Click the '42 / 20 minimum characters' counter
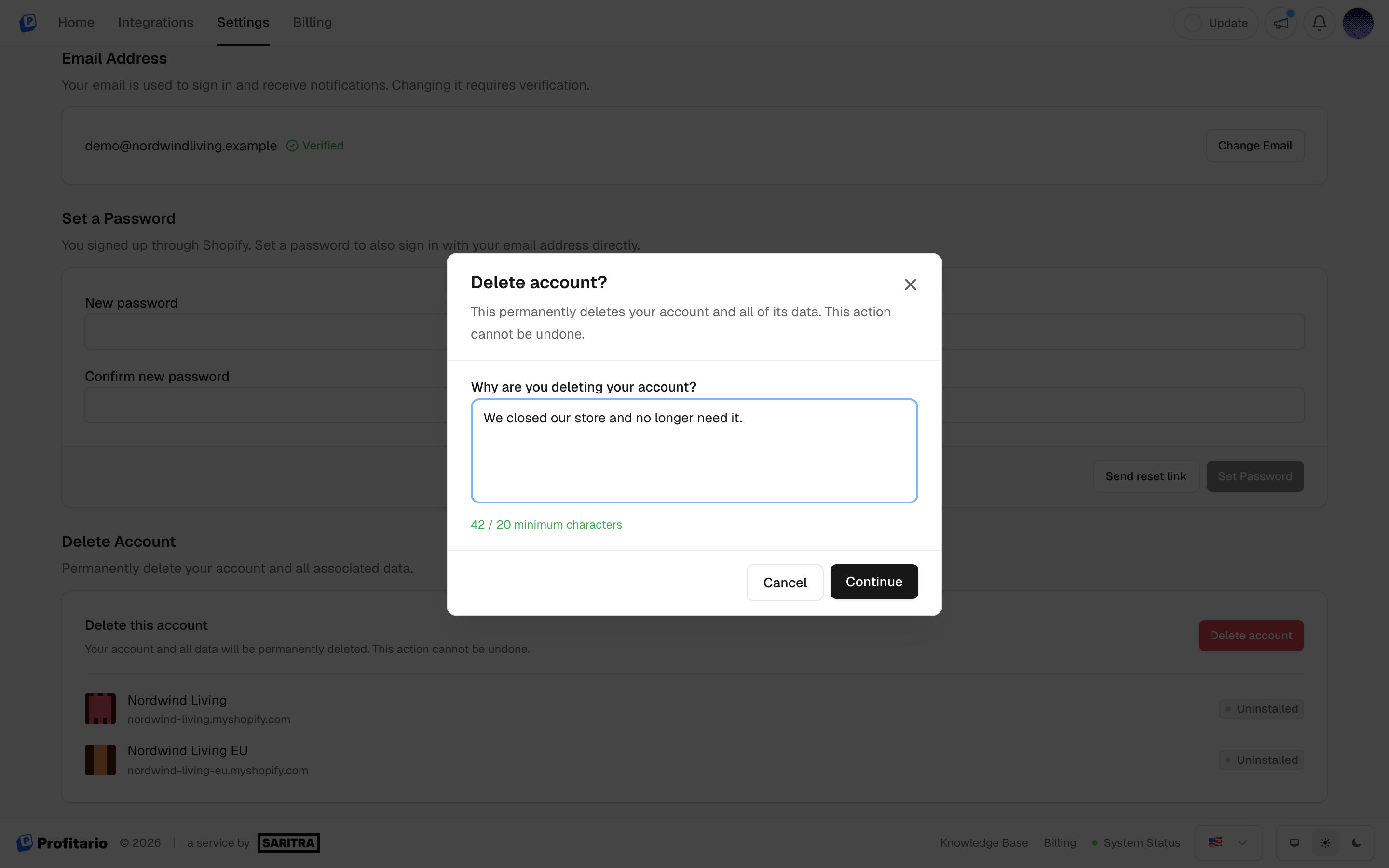This screenshot has height=868, width=1389. (546, 525)
